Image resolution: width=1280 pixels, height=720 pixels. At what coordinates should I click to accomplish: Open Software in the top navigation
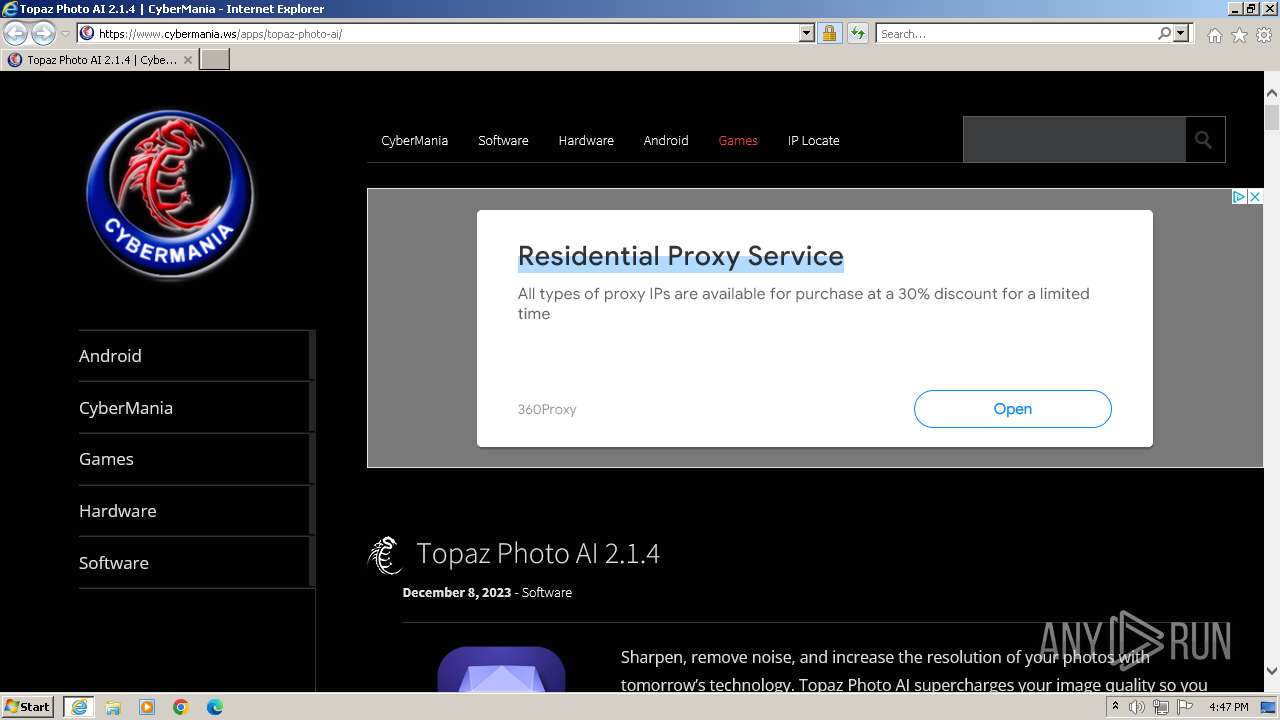[503, 140]
